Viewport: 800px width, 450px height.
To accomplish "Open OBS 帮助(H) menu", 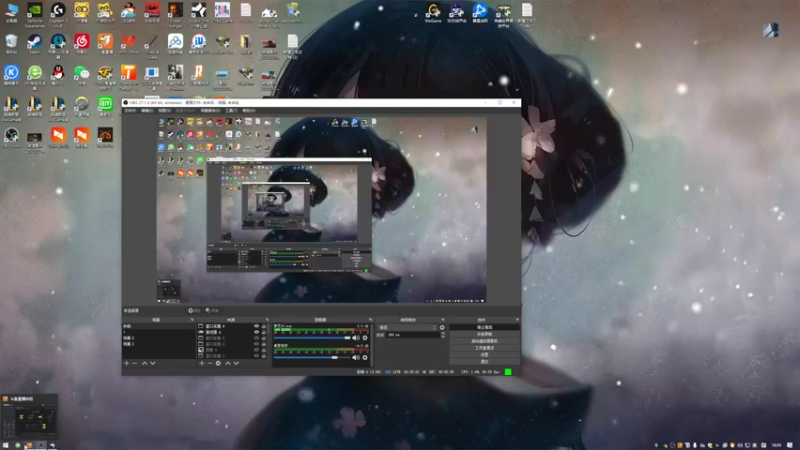I will click(248, 111).
